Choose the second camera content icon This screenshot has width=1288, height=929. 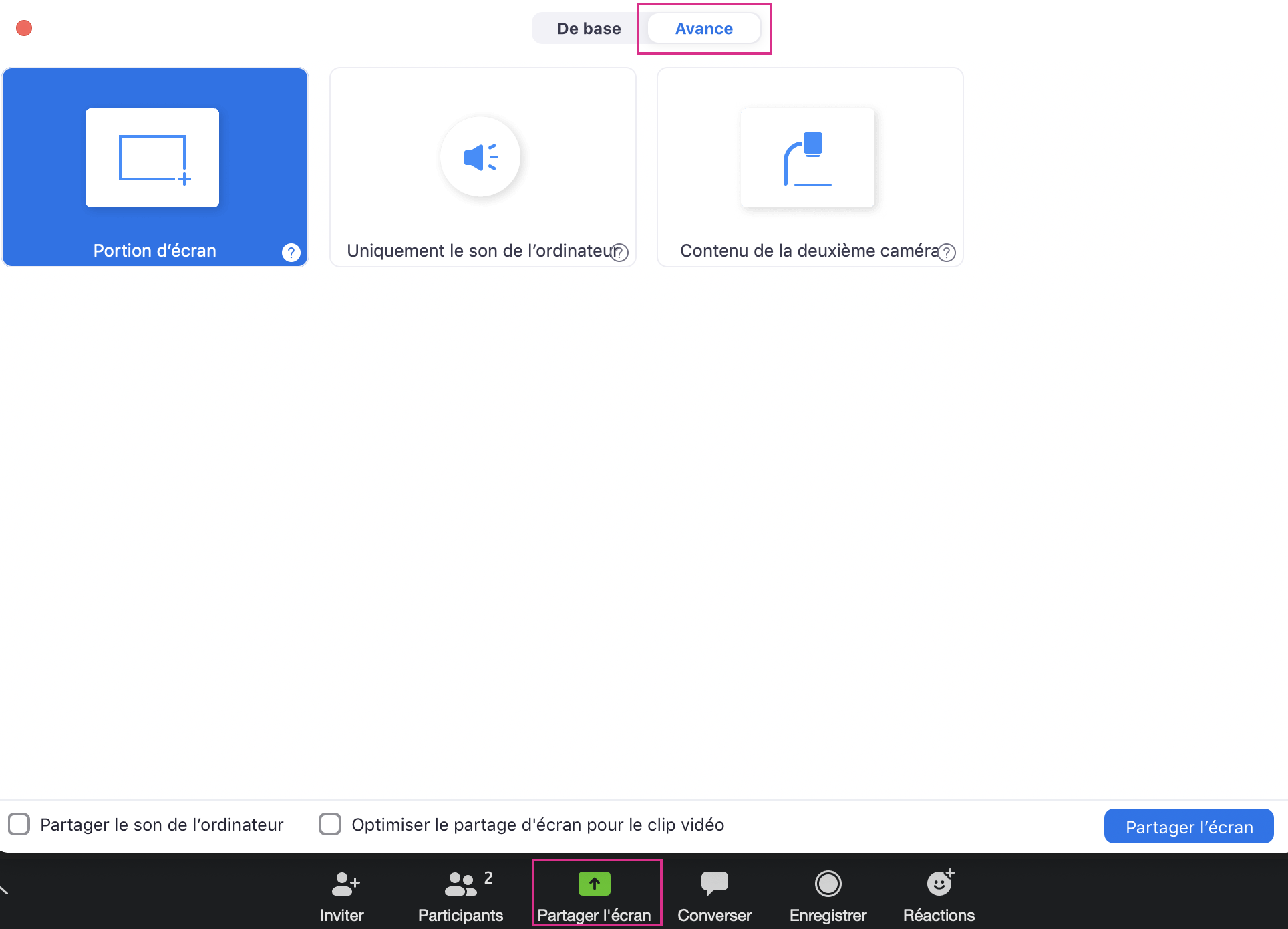(x=807, y=158)
